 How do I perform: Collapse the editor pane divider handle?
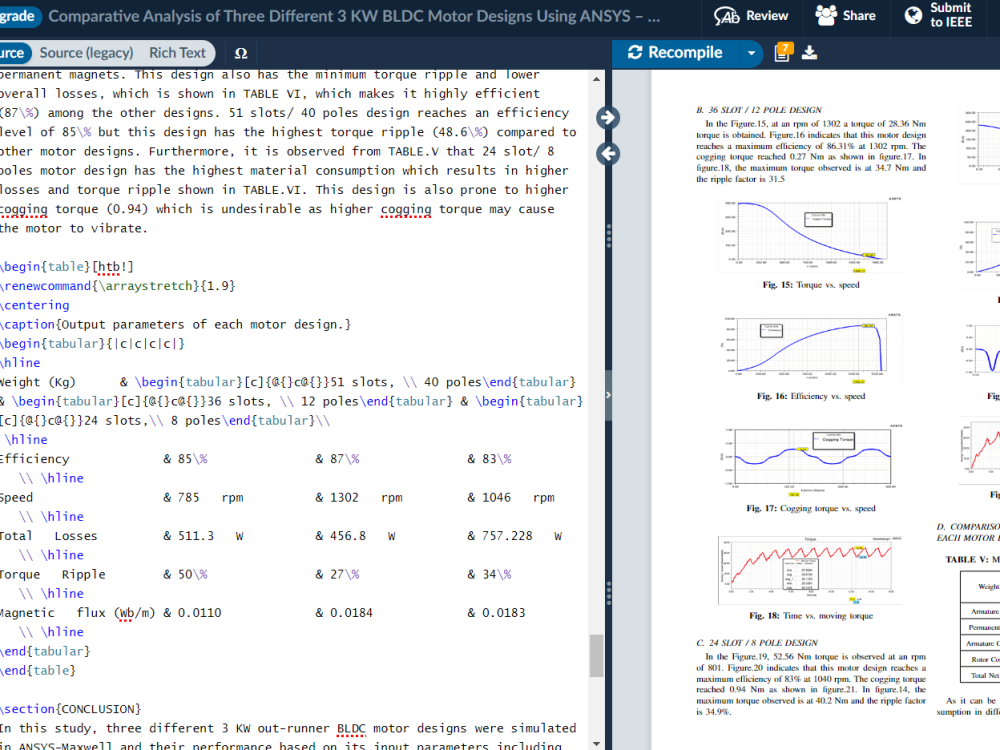(x=608, y=395)
